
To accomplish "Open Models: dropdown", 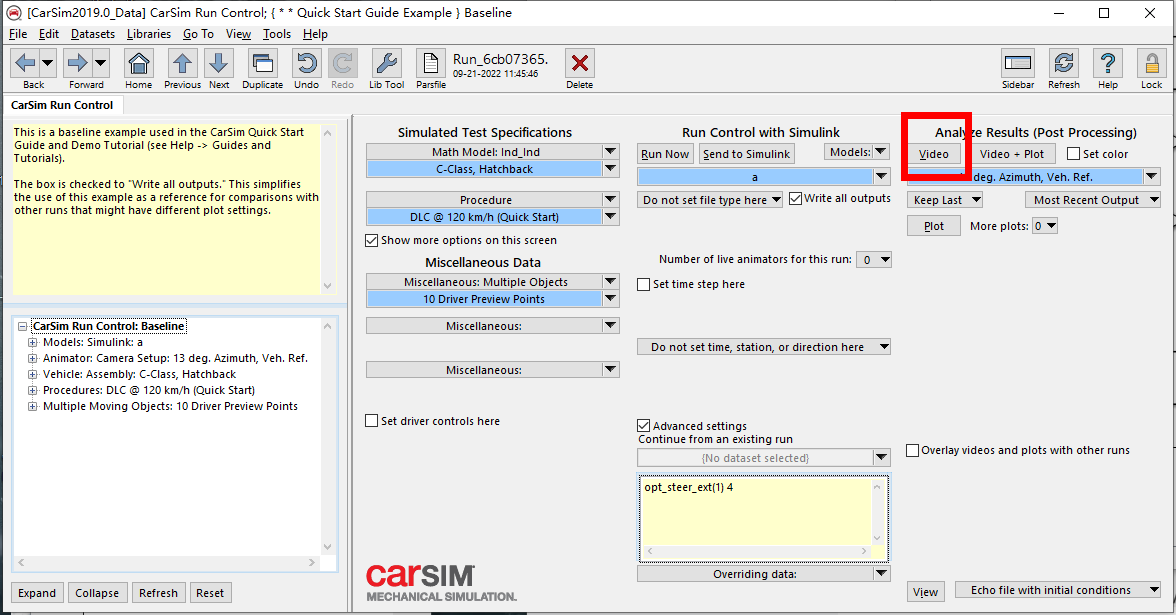I will (x=856, y=152).
